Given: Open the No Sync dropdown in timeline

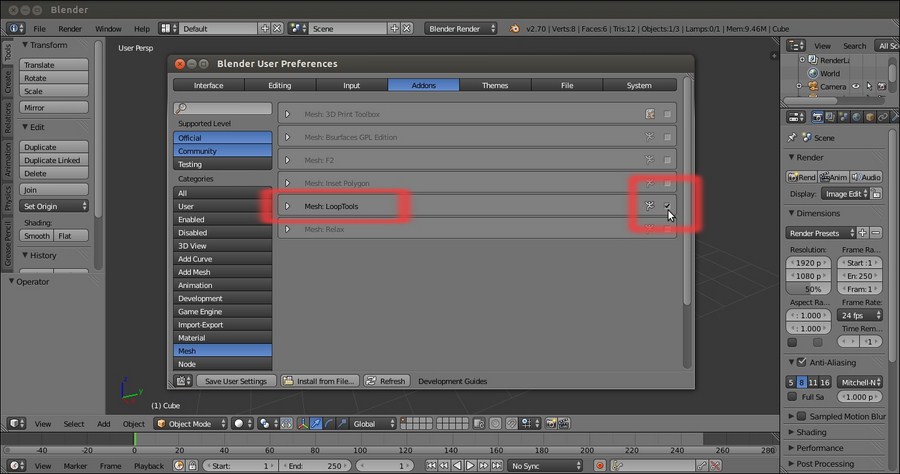Looking at the screenshot, I should point(545,465).
